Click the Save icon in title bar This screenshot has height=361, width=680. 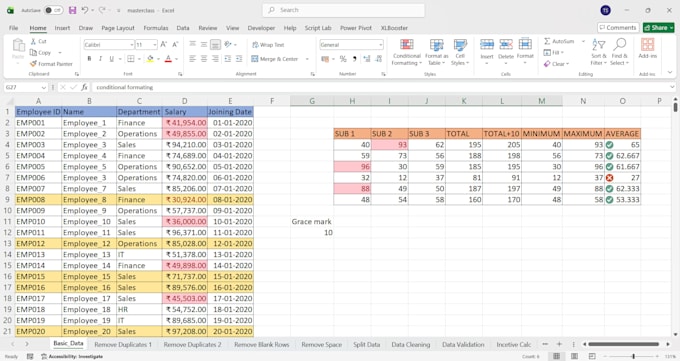pyautogui.click(x=72, y=10)
